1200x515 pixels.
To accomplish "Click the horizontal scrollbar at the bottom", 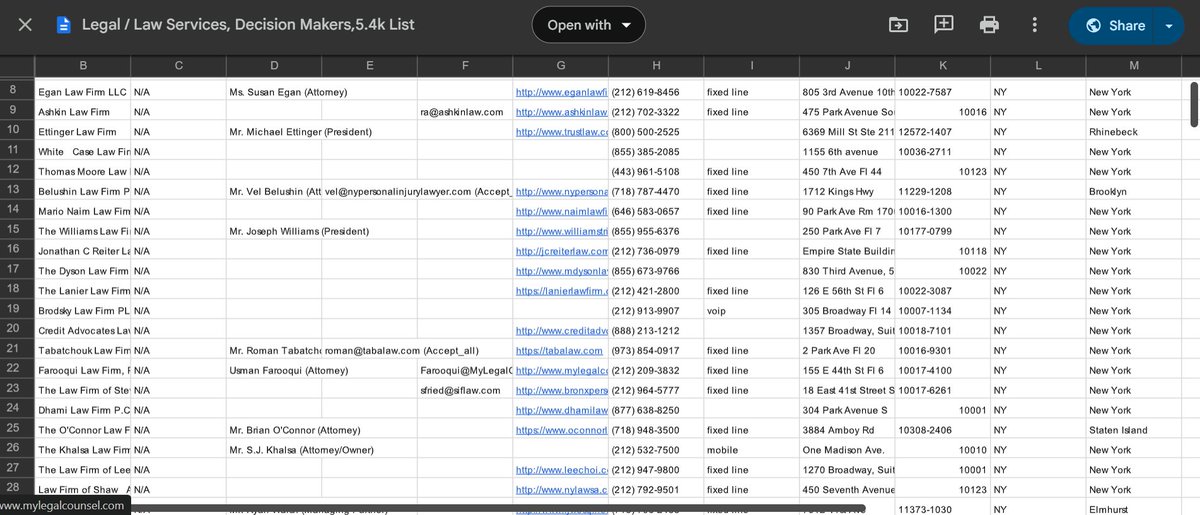I will pos(500,509).
